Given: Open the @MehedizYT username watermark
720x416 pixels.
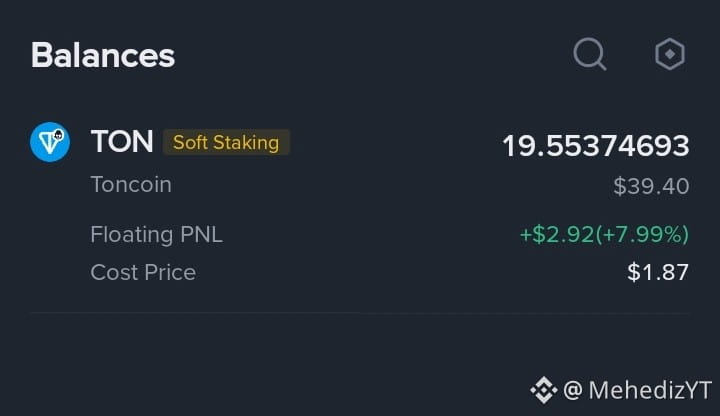Looking at the screenshot, I should [x=637, y=390].
